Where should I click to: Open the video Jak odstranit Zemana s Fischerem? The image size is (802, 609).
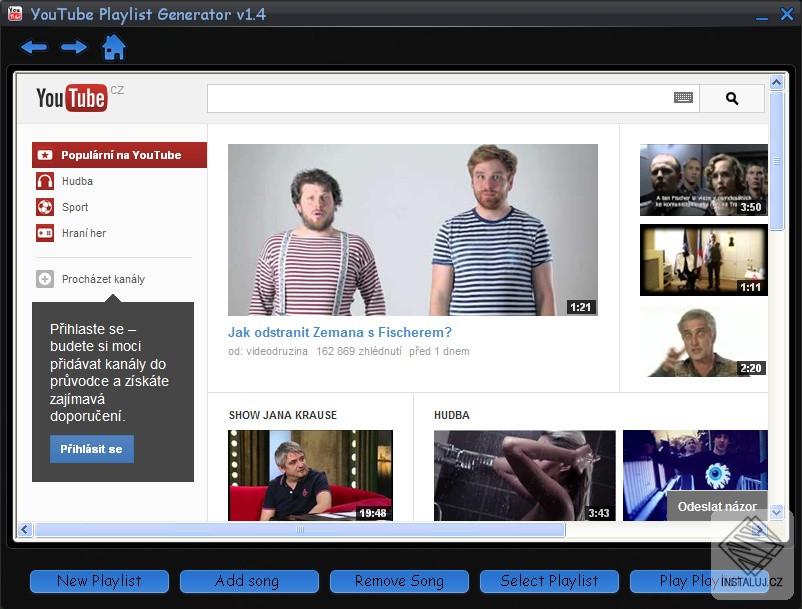(340, 332)
